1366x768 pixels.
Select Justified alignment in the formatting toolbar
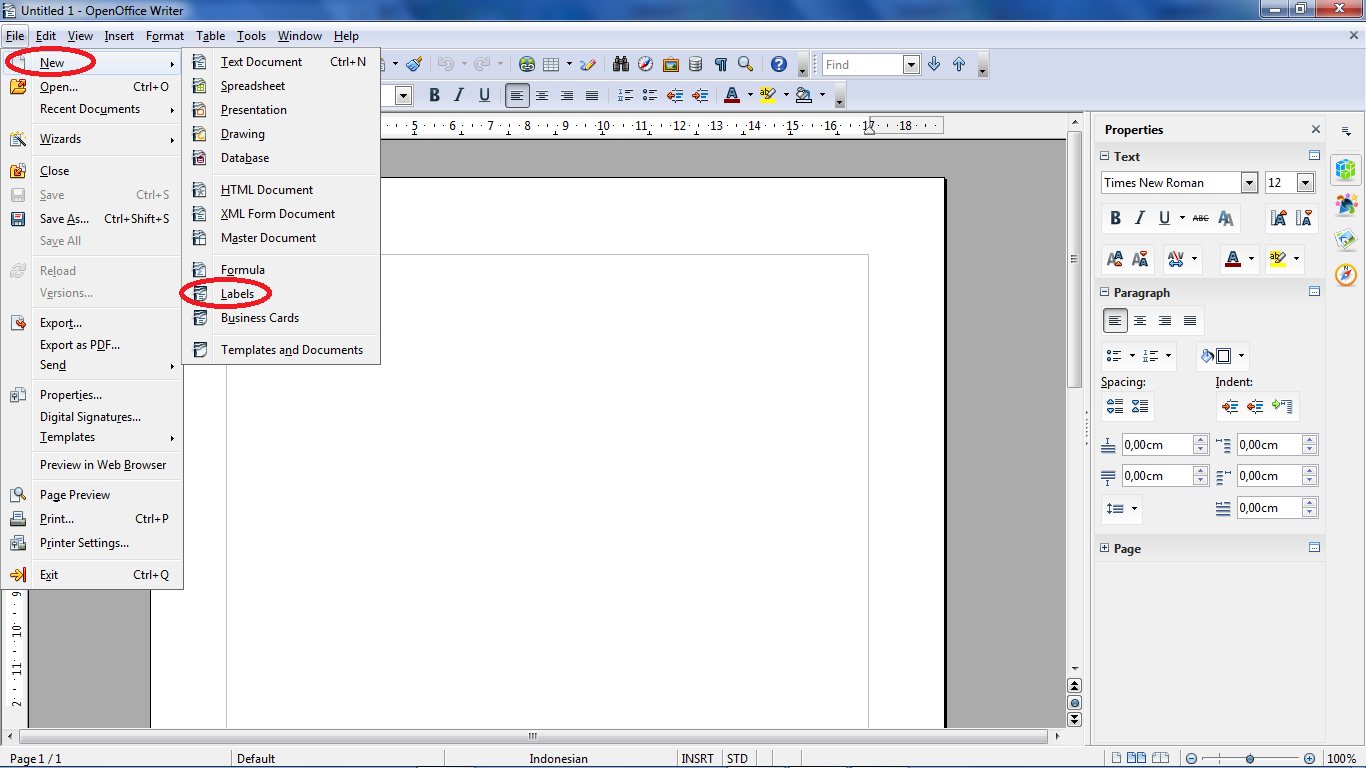(592, 96)
